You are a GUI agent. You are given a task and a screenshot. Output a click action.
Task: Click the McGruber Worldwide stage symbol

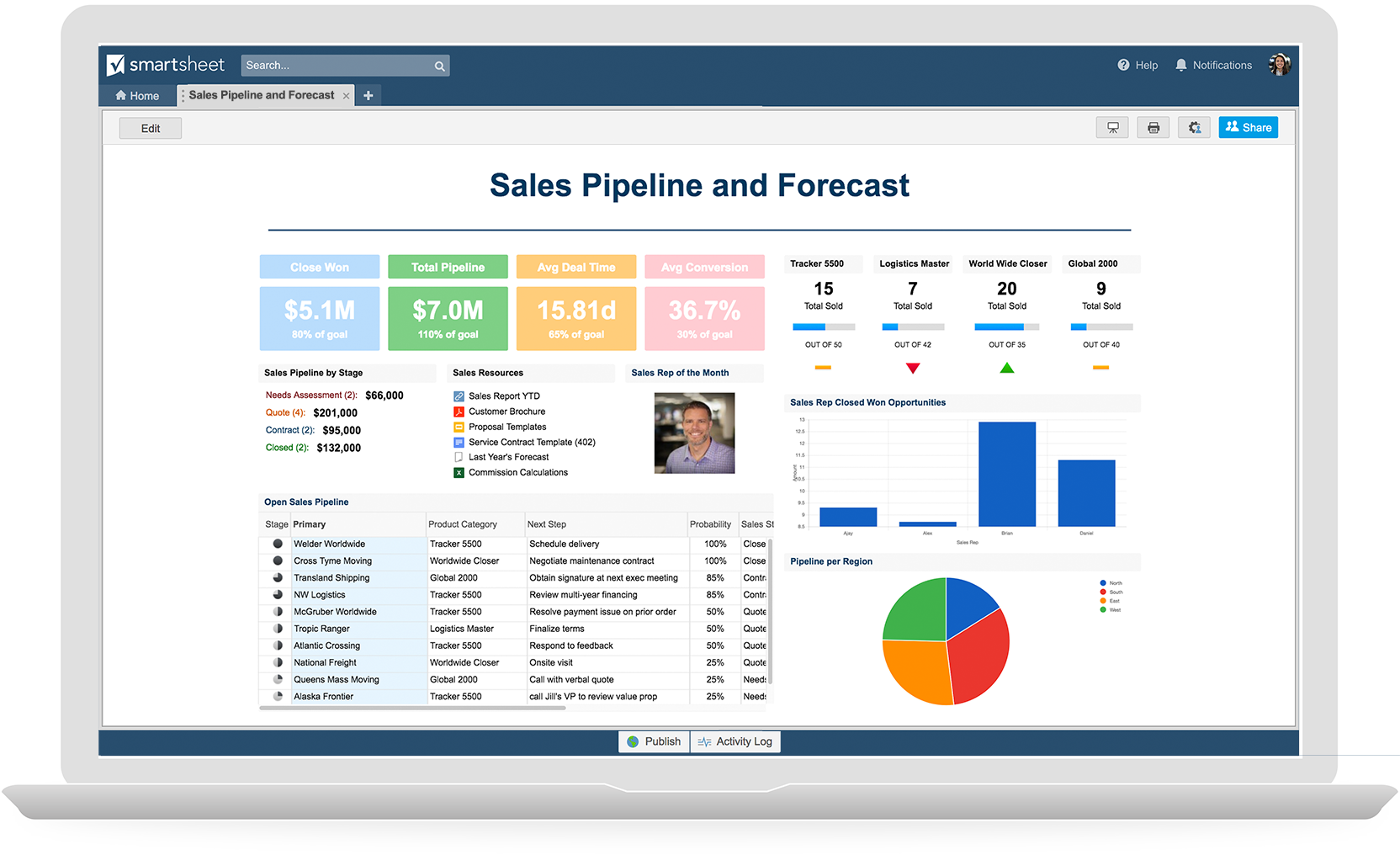coord(278,612)
